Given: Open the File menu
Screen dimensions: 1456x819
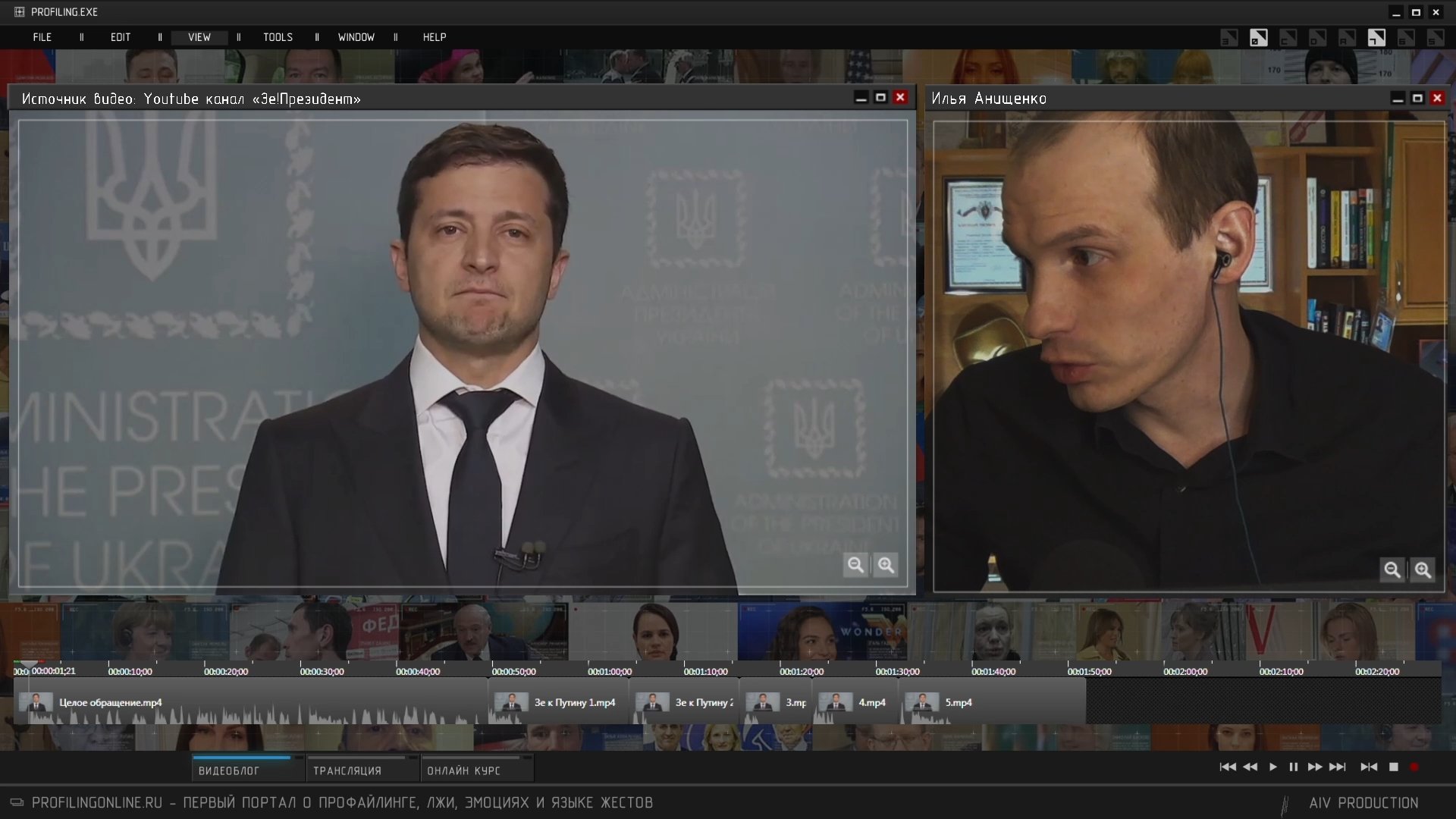Looking at the screenshot, I should pos(42,37).
